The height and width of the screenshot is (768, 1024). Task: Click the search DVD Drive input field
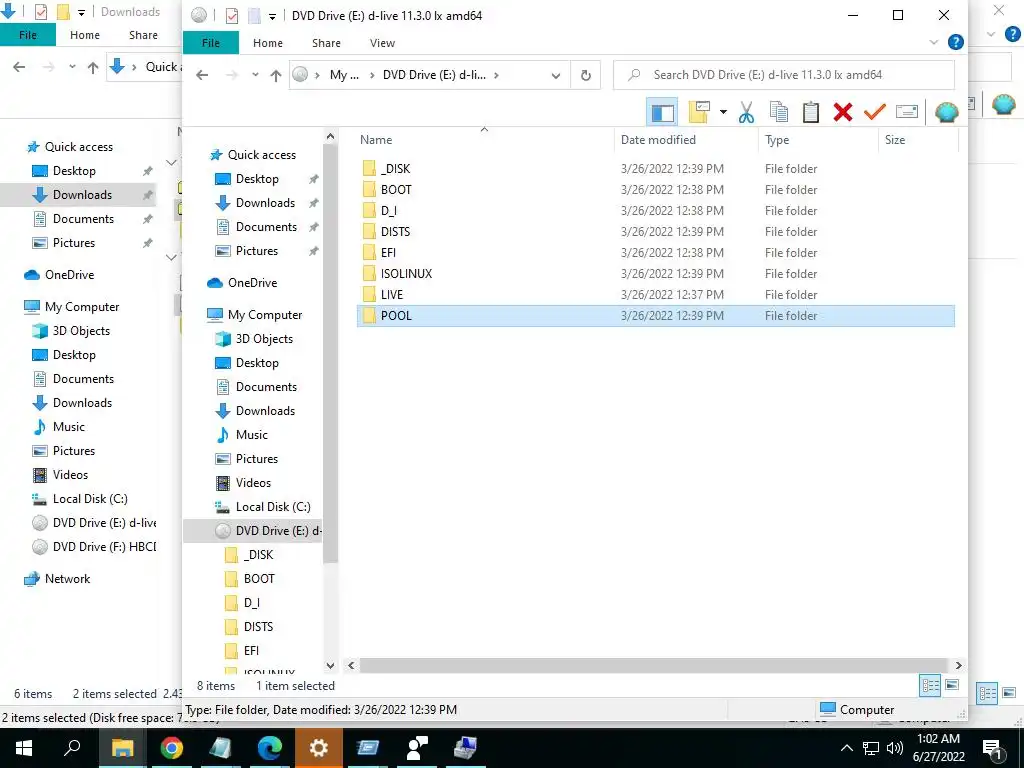pyautogui.click(x=784, y=75)
